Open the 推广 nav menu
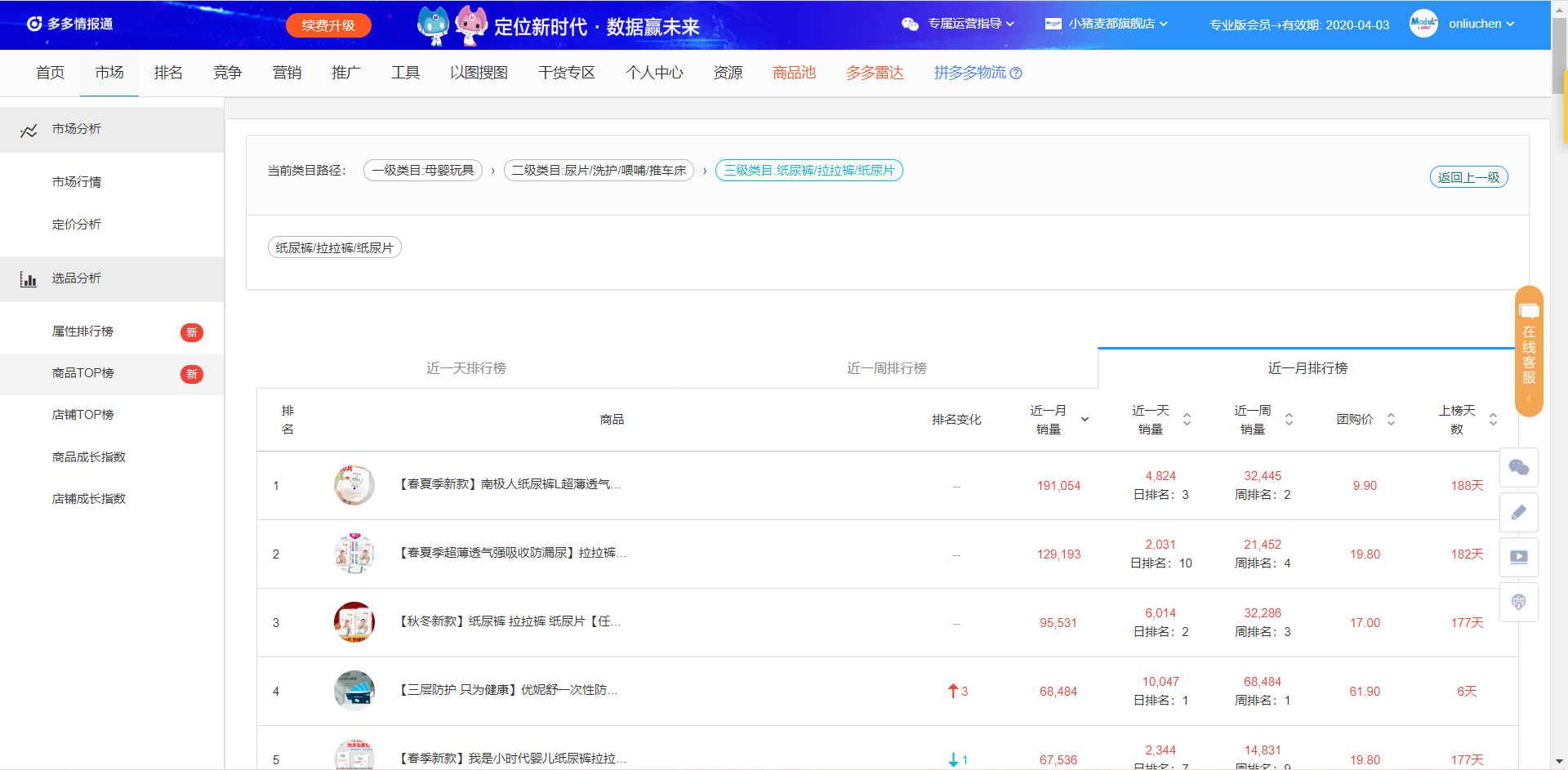This screenshot has width=1568, height=770. [x=345, y=73]
